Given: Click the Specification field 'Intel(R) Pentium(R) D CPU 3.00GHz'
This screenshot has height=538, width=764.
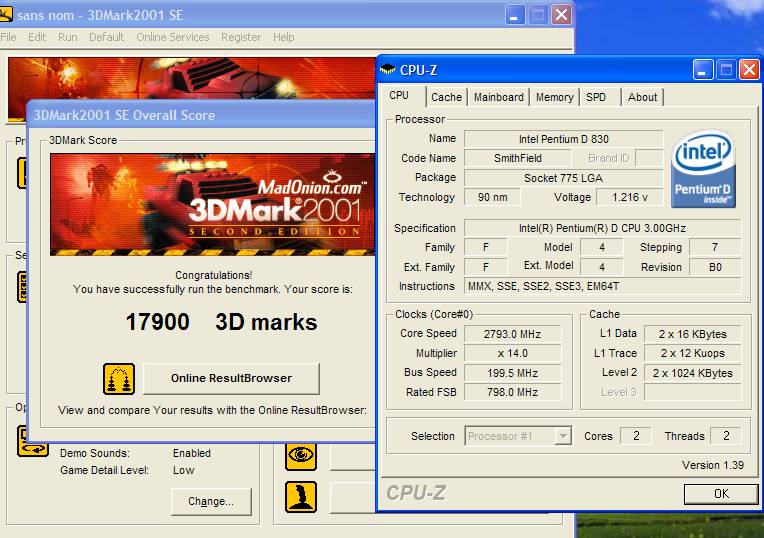Looking at the screenshot, I should (602, 228).
